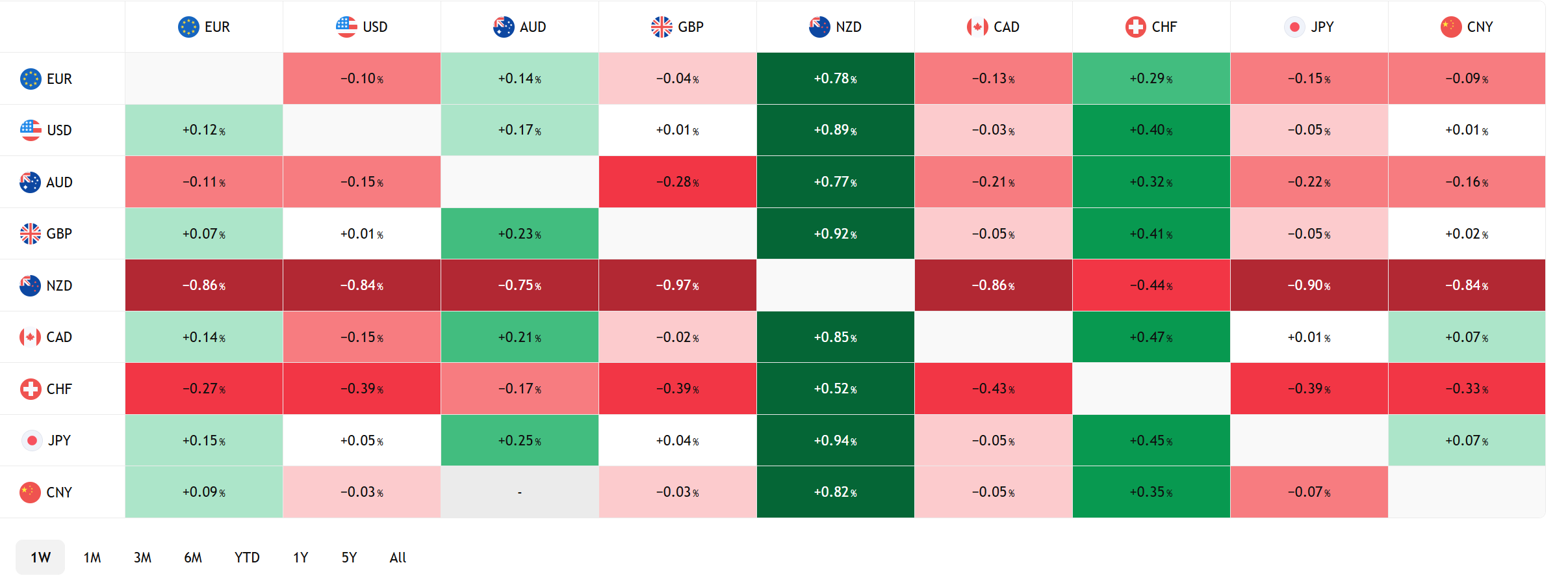Click the empty dash cell in CNY row
Screen dimensions: 1568x580
519,492
